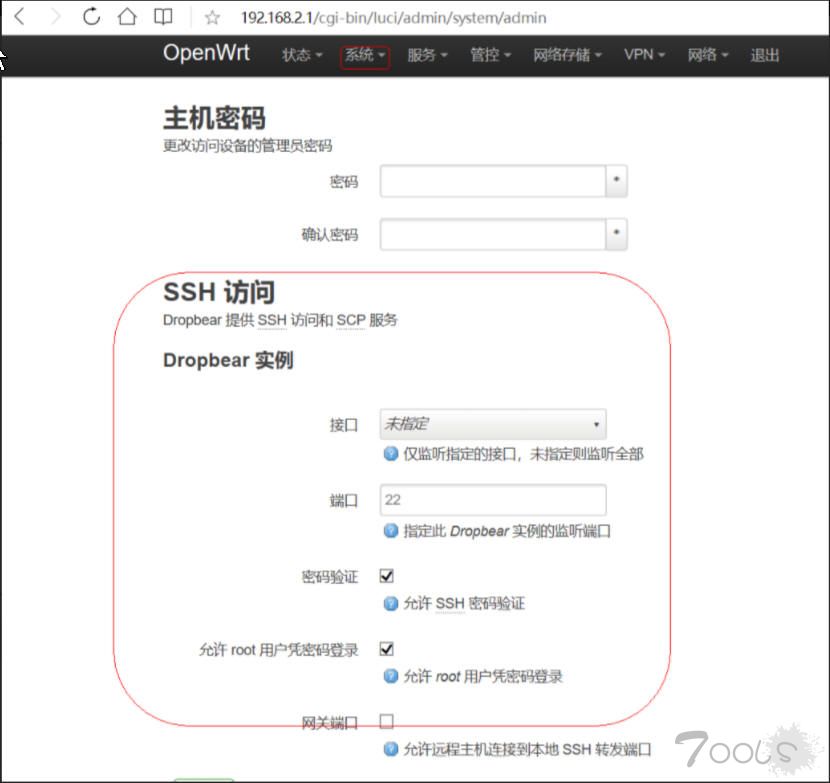Enable the 网关端口 checkbox
The image size is (830, 783).
tap(387, 722)
